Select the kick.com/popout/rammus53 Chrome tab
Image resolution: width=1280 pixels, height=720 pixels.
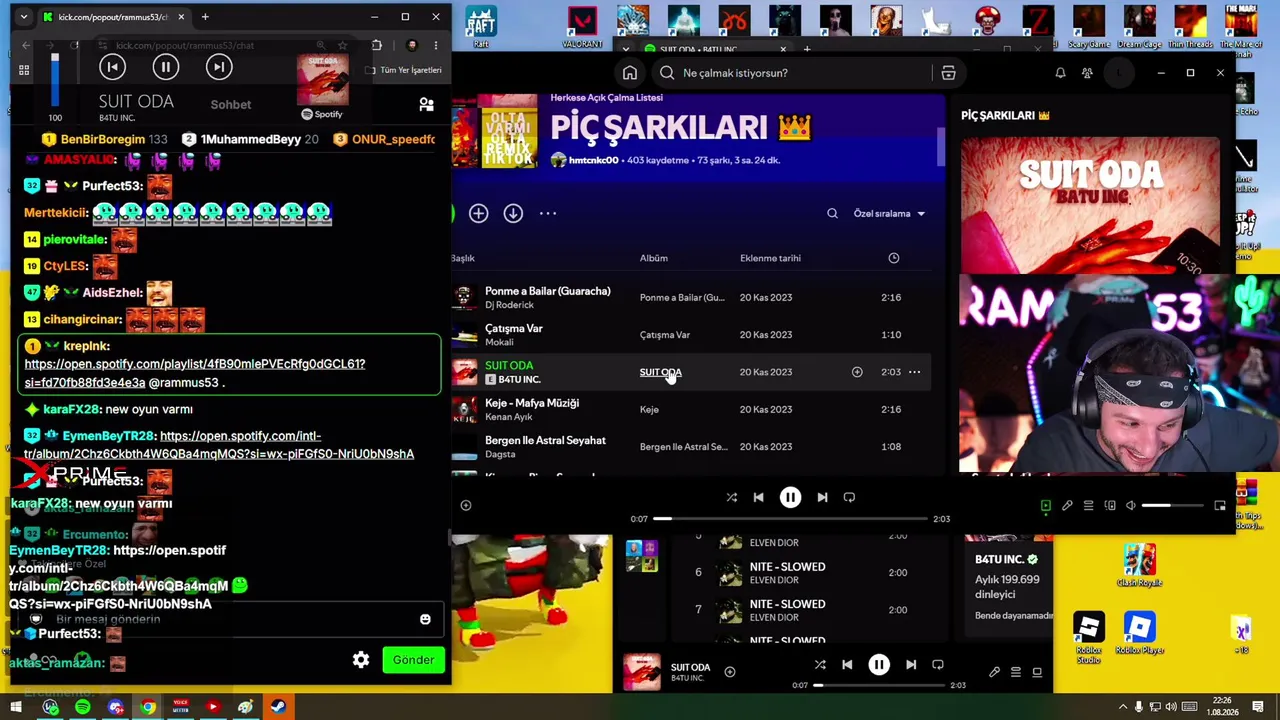click(114, 17)
